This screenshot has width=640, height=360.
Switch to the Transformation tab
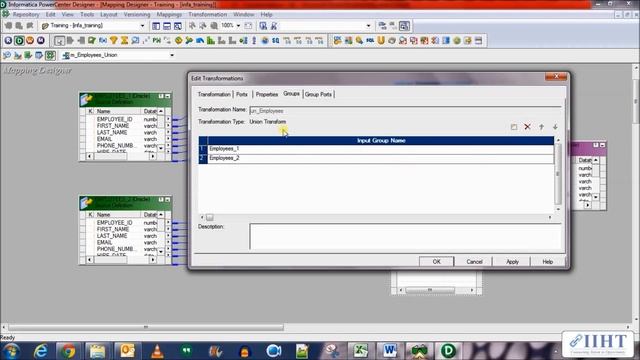(x=214, y=94)
